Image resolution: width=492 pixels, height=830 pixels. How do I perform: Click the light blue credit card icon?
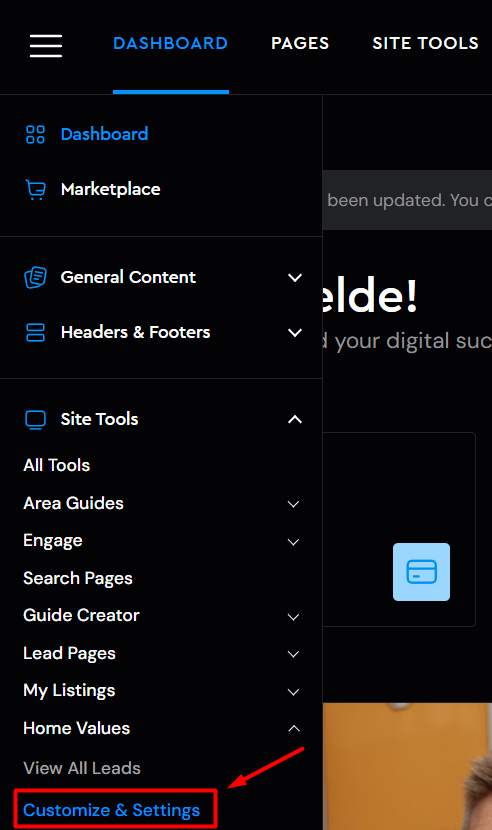[422, 572]
